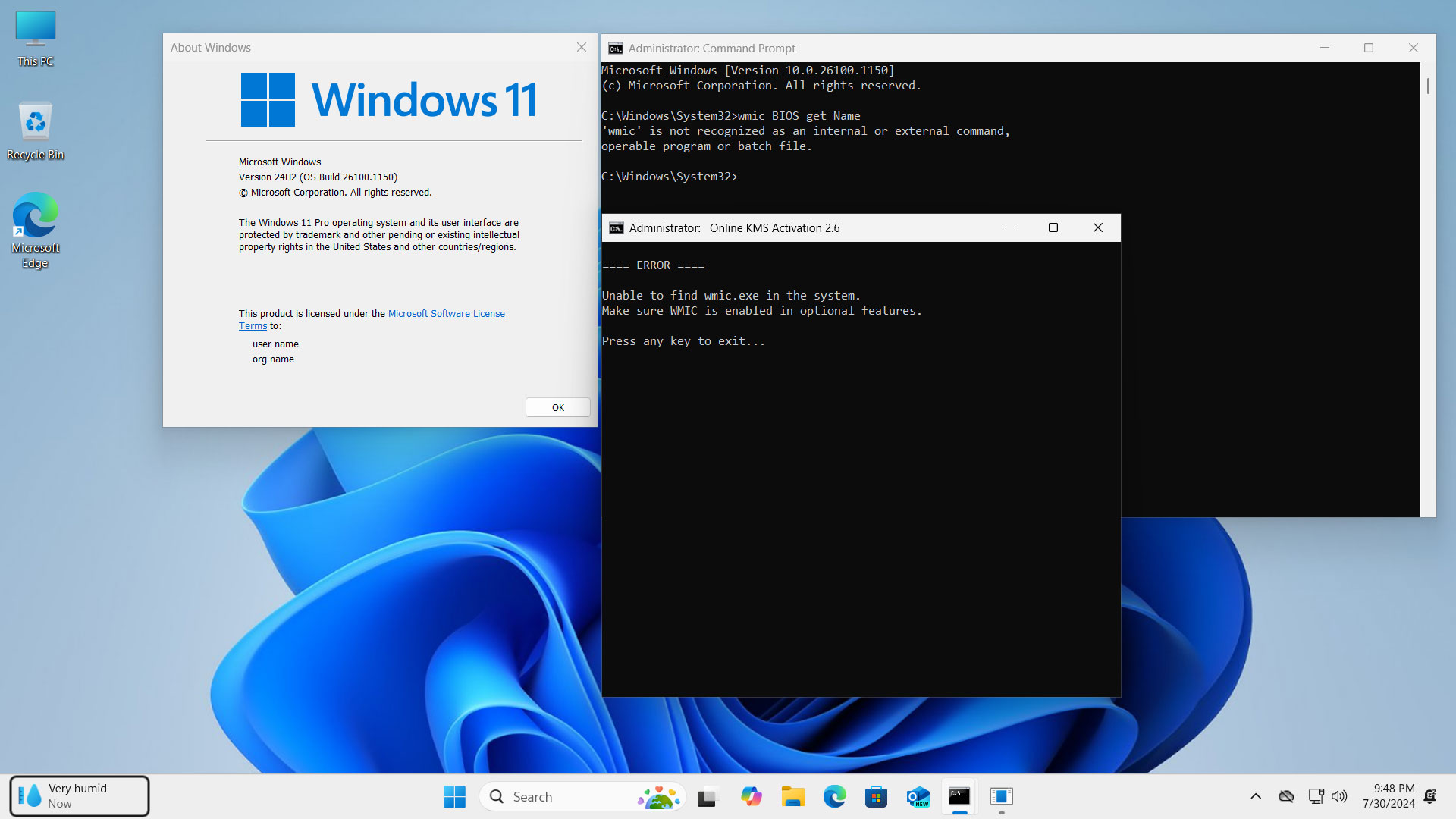Open the new Outlook app from taskbar
Viewport: 1456px width, 819px height.
pyautogui.click(x=918, y=796)
